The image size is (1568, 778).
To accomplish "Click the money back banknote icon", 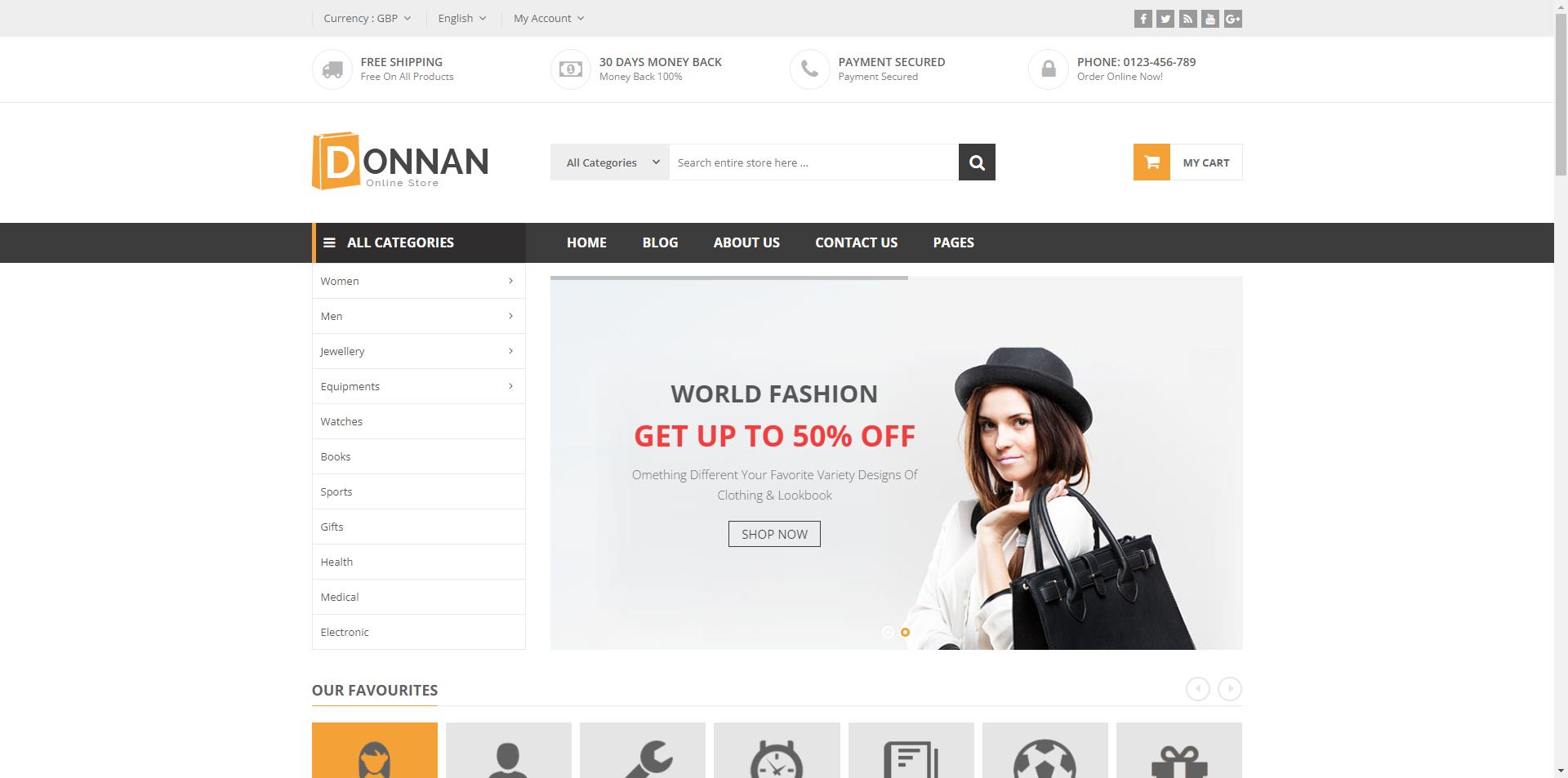I will point(571,69).
